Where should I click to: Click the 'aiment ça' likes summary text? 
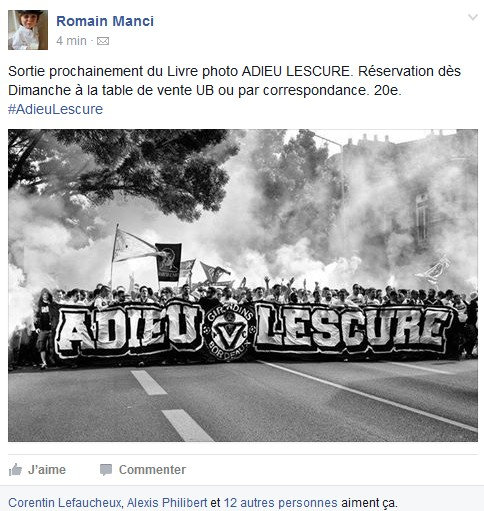point(369,502)
